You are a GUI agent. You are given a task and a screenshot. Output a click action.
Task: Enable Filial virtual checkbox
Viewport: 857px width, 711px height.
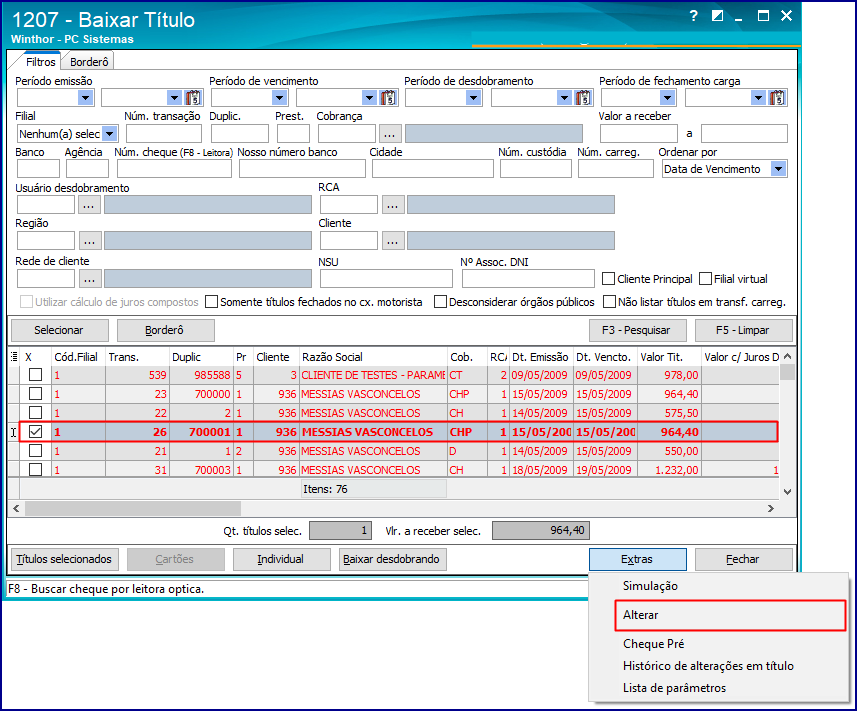pos(706,279)
